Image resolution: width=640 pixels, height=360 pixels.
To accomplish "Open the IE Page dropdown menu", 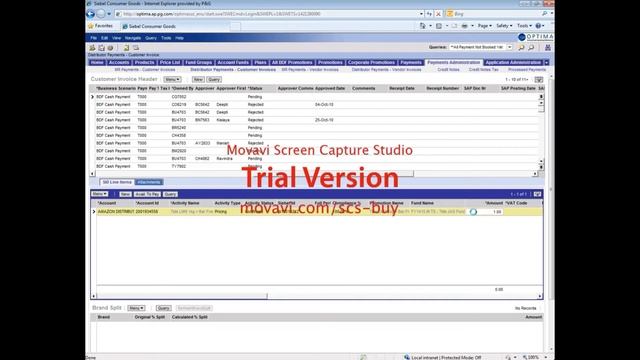I will tap(485, 26).
